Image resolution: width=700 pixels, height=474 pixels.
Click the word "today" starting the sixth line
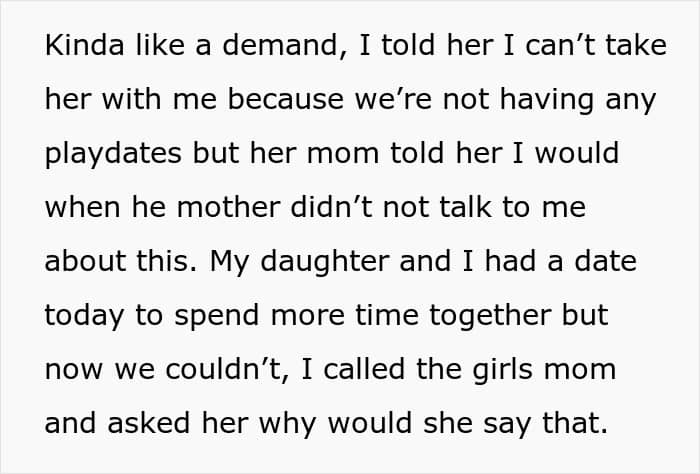click(82, 314)
